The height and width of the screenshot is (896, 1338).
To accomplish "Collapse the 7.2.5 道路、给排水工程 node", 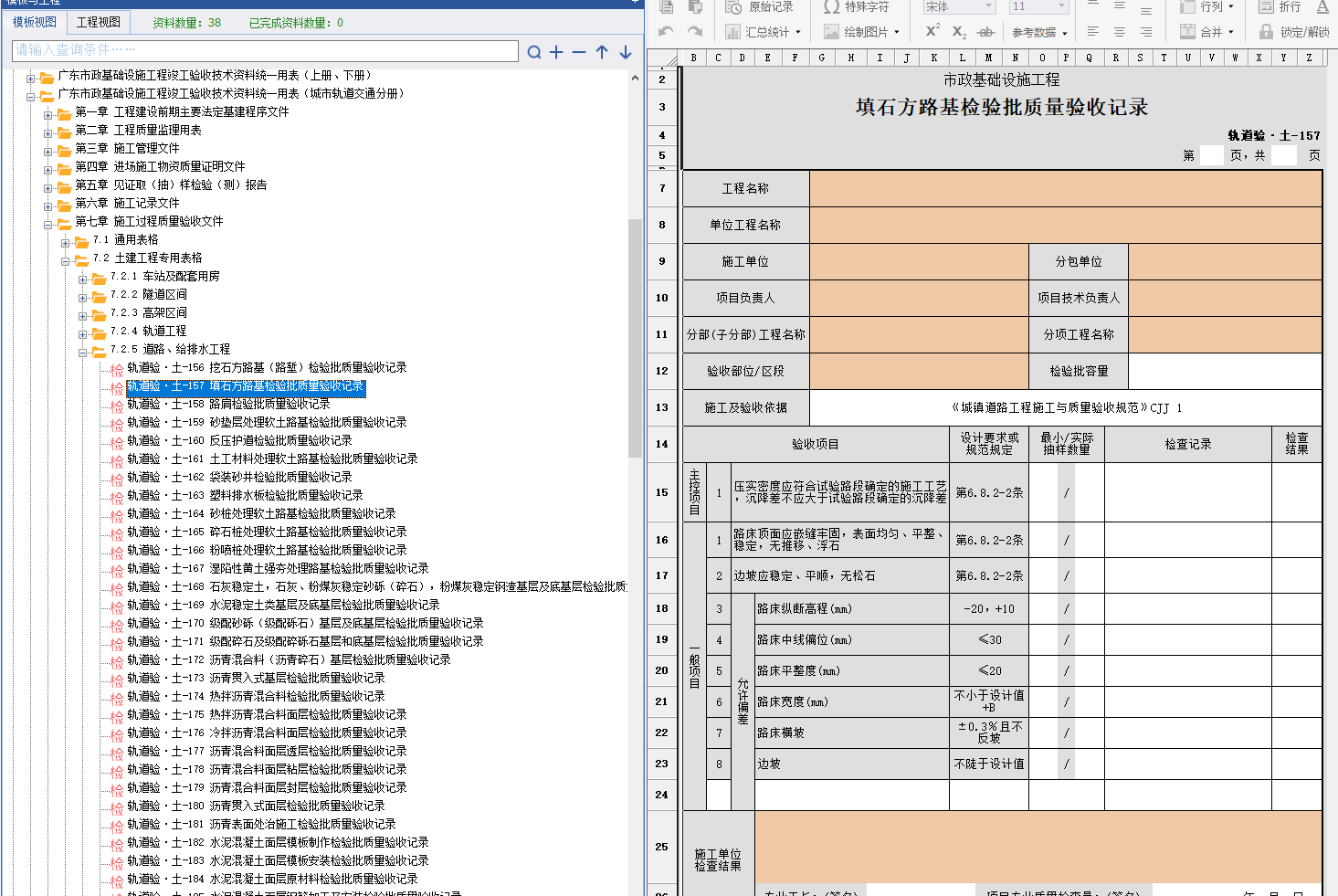I will tap(83, 352).
